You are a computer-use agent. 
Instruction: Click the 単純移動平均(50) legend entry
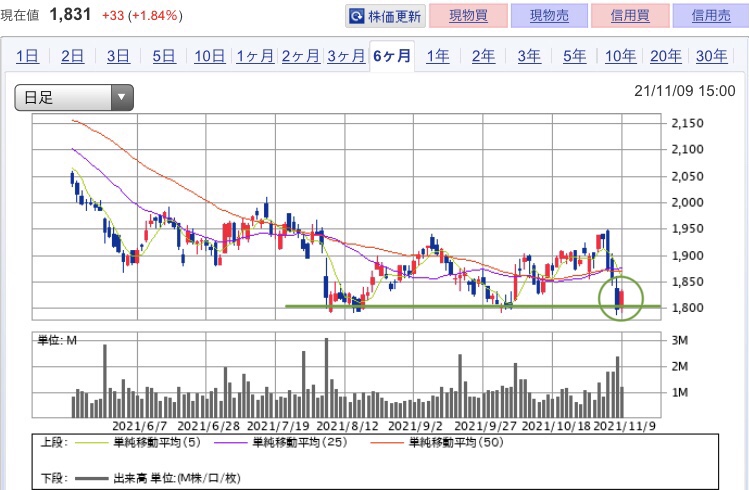click(437, 443)
